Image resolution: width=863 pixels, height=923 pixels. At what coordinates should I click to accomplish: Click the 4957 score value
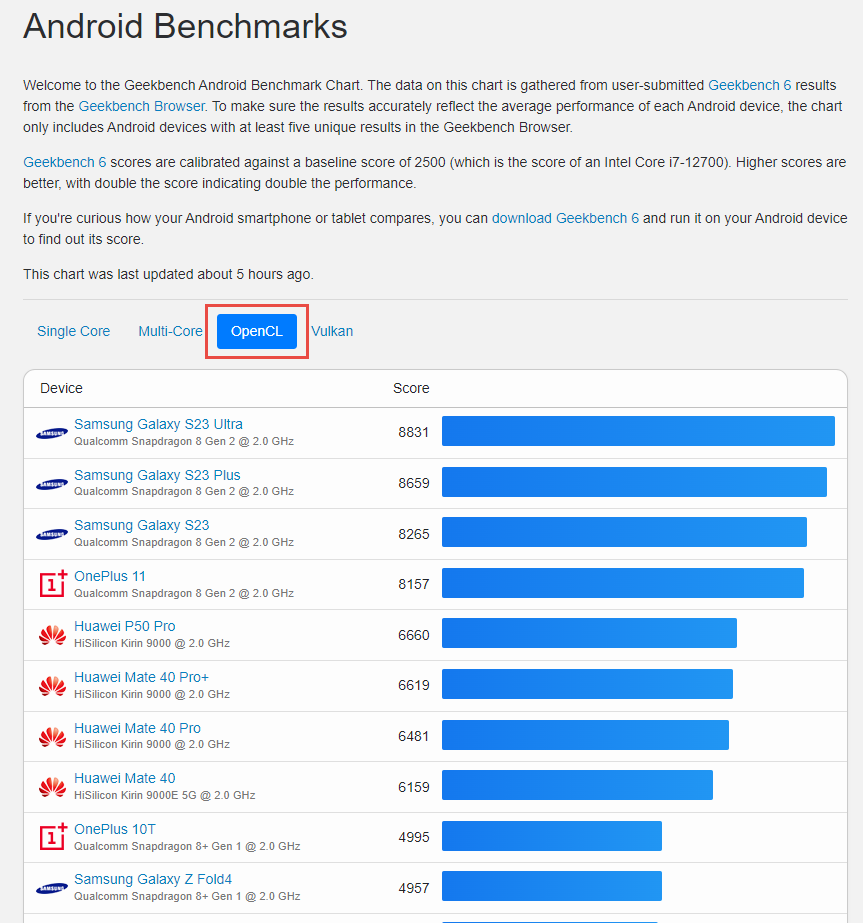[x=413, y=888]
